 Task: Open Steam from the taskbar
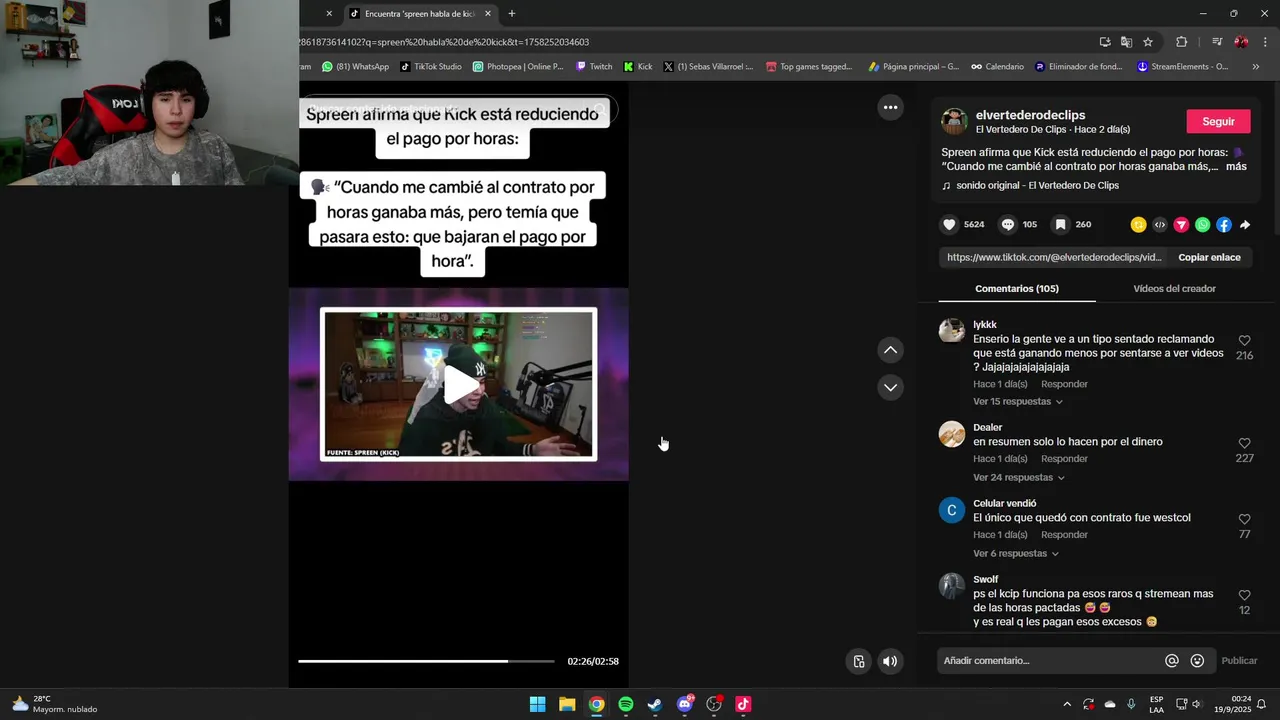pyautogui.click(x=655, y=704)
